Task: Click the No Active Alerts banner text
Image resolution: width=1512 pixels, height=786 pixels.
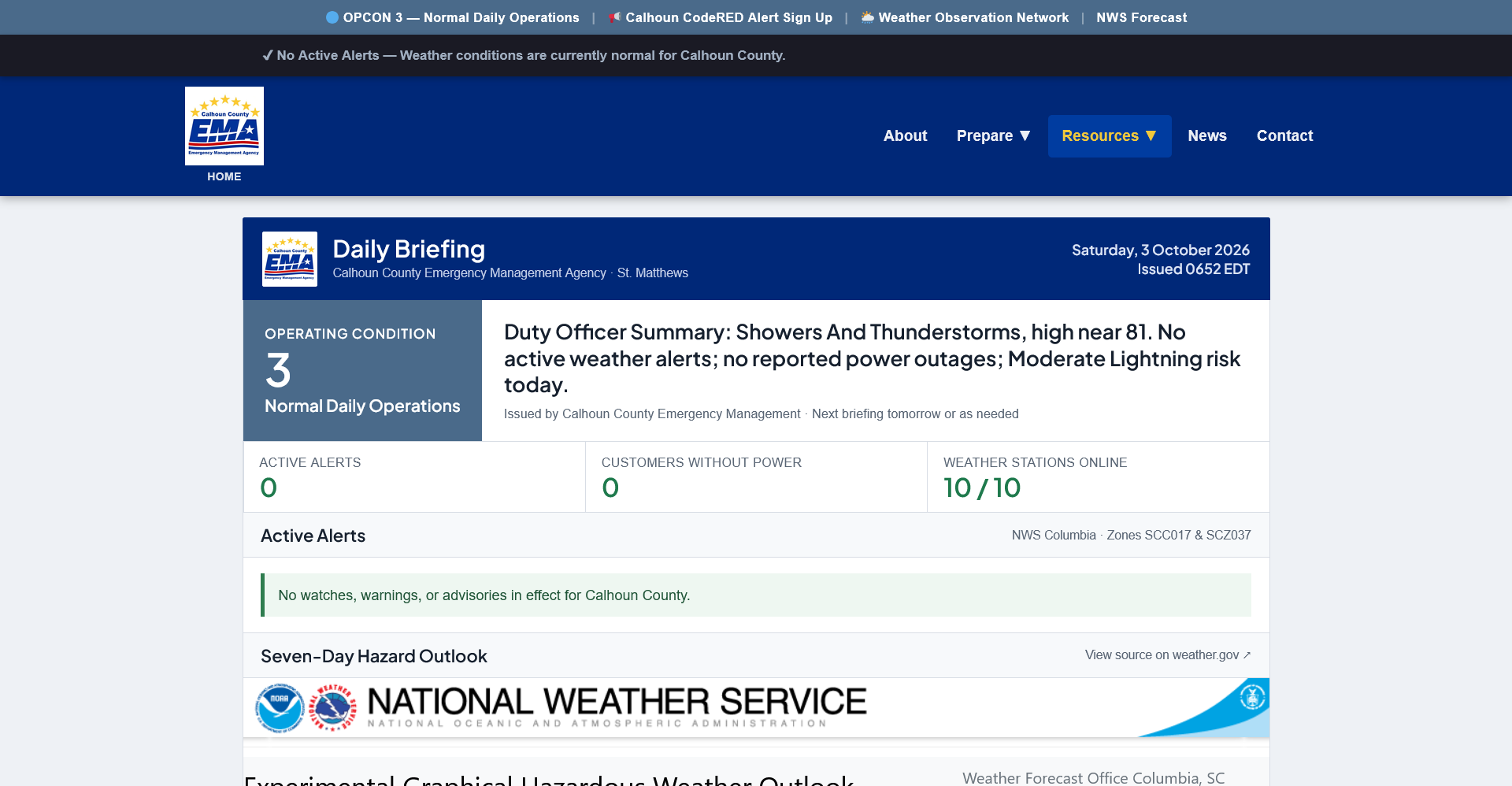Action: [x=524, y=55]
